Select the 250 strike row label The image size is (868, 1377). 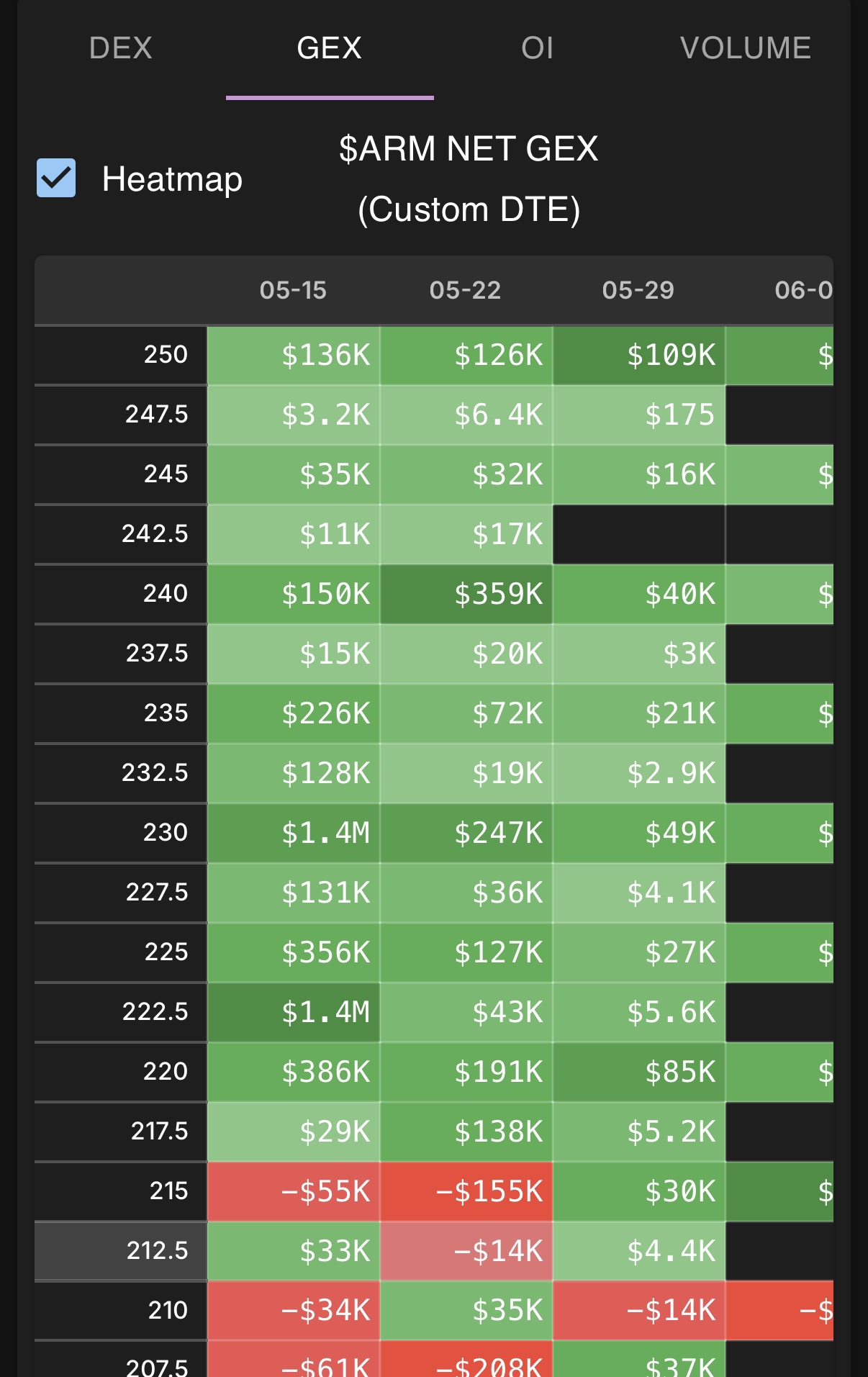coord(121,355)
